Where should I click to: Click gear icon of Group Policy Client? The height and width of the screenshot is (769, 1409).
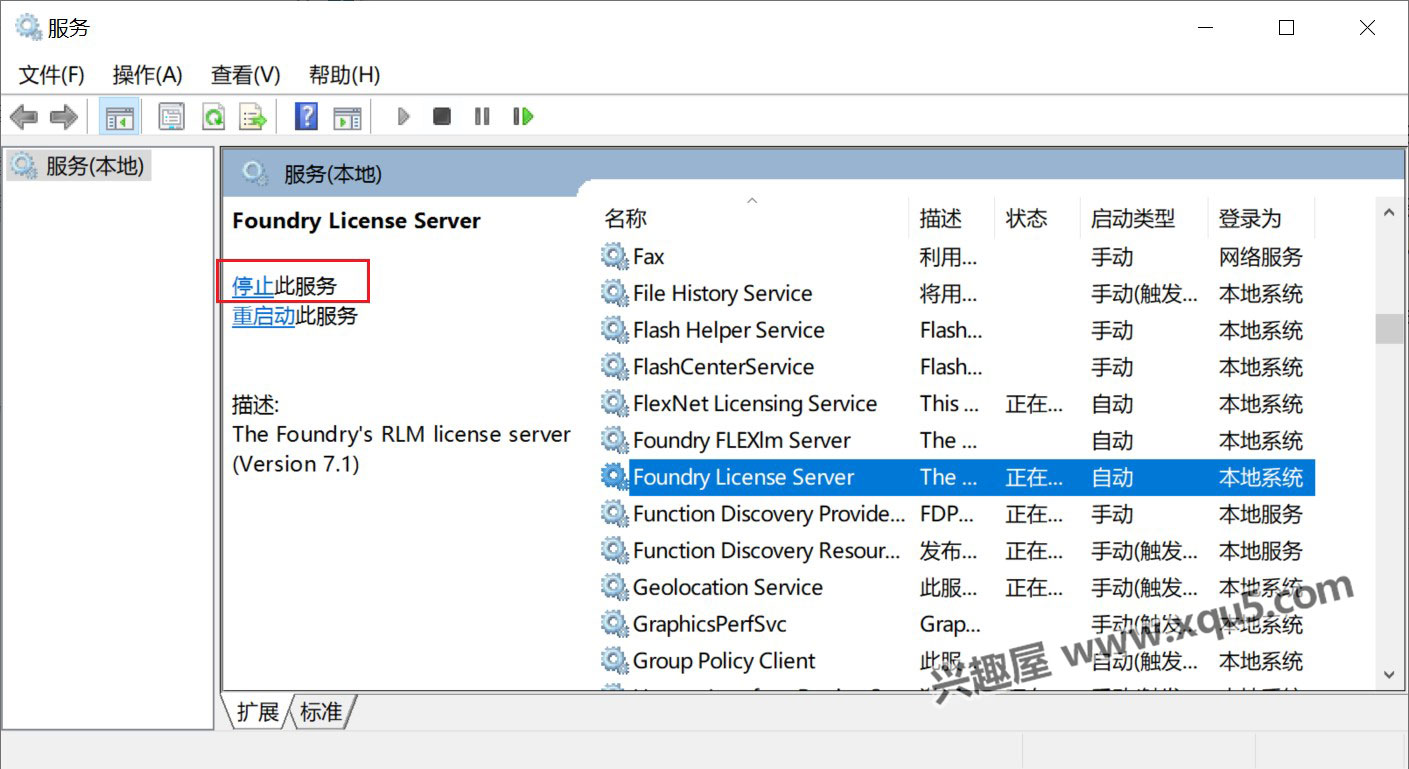tap(614, 661)
